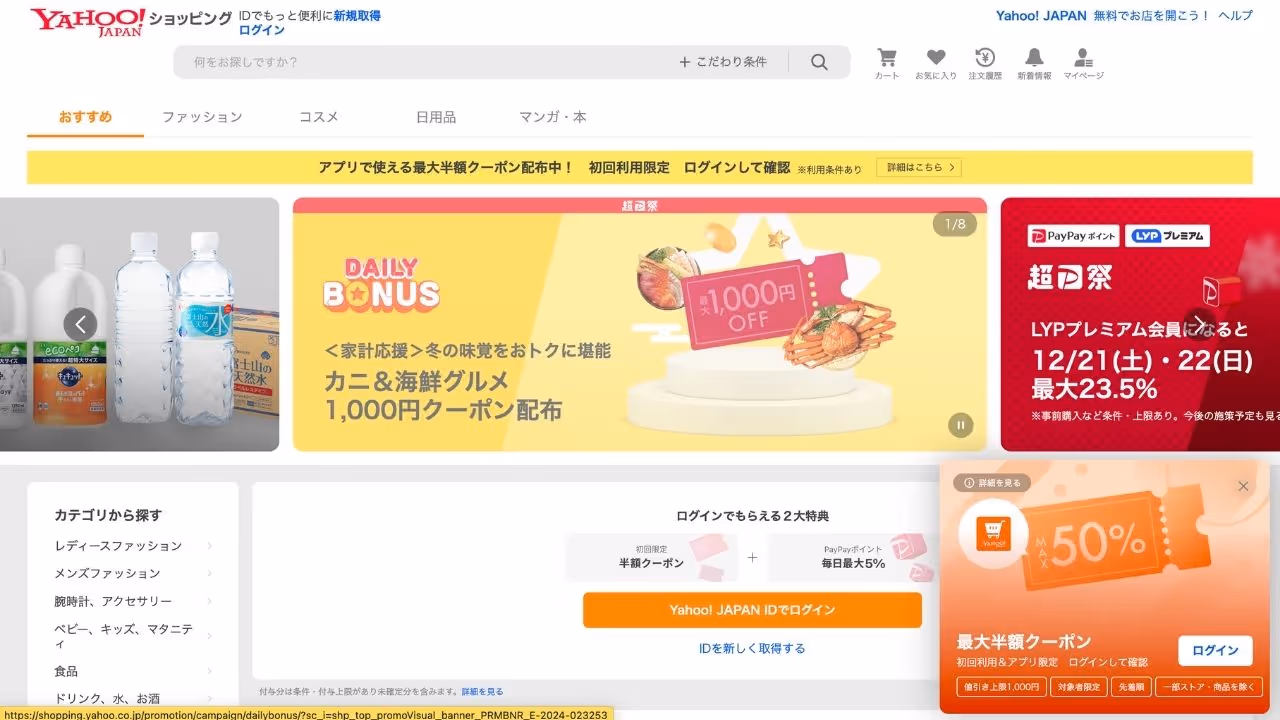
Task: Expand メンズファッション category
Action: [133, 573]
